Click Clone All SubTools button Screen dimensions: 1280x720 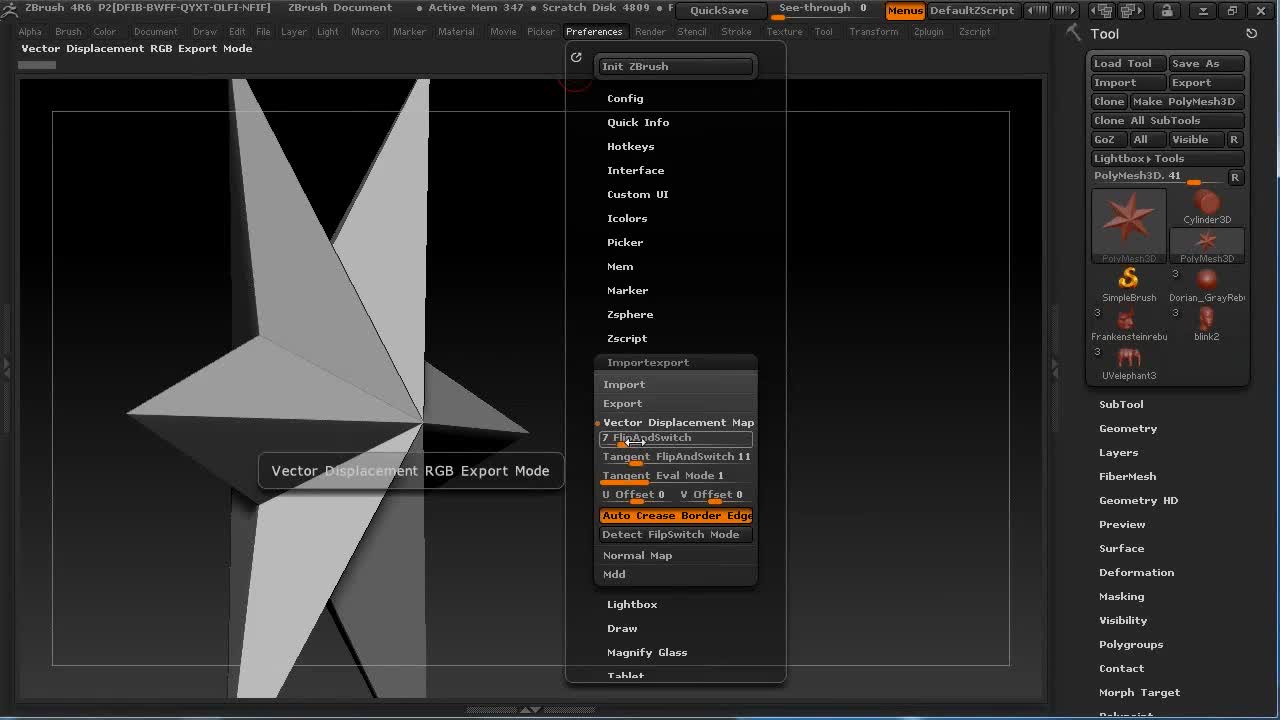[1167, 120]
